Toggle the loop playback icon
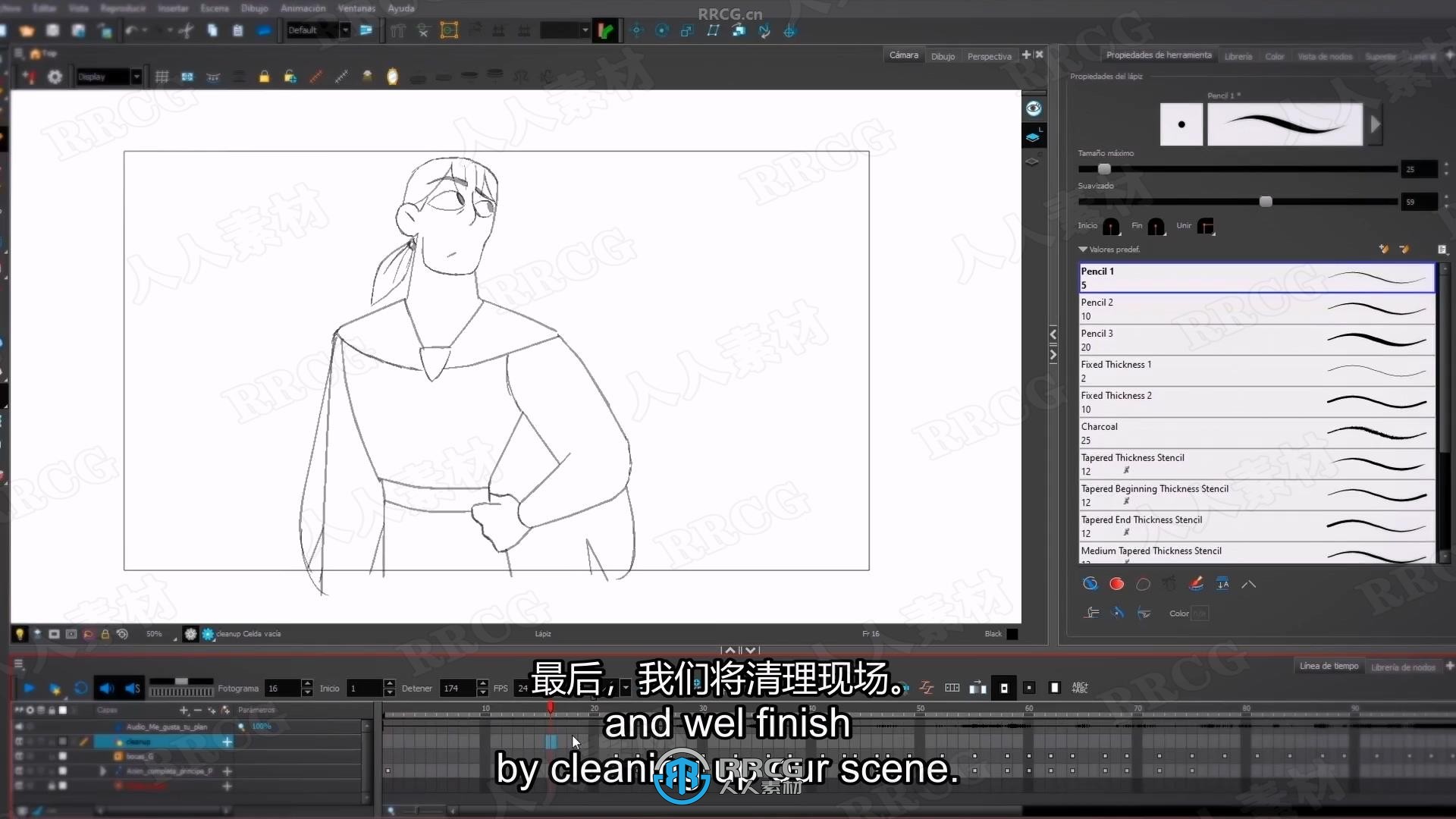The image size is (1456, 819). tap(80, 688)
